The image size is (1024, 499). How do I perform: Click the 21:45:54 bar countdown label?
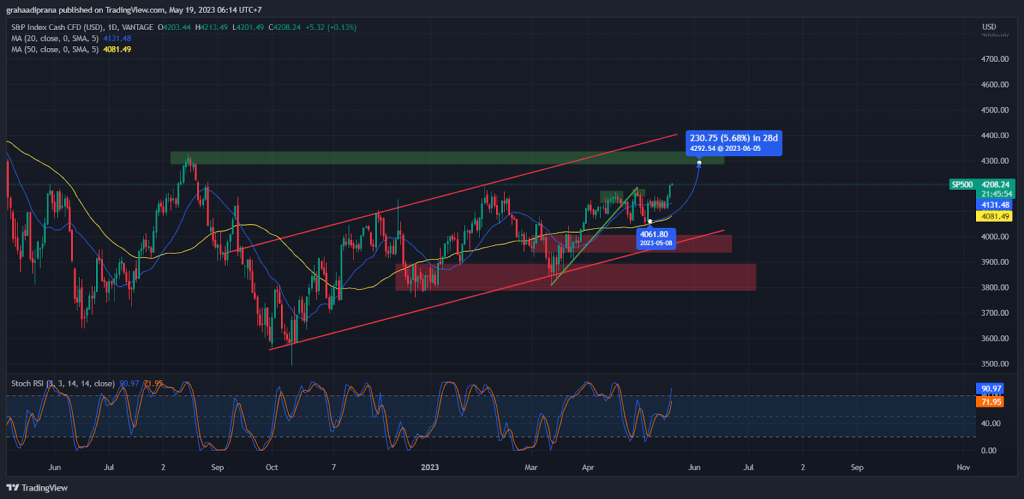click(x=995, y=194)
